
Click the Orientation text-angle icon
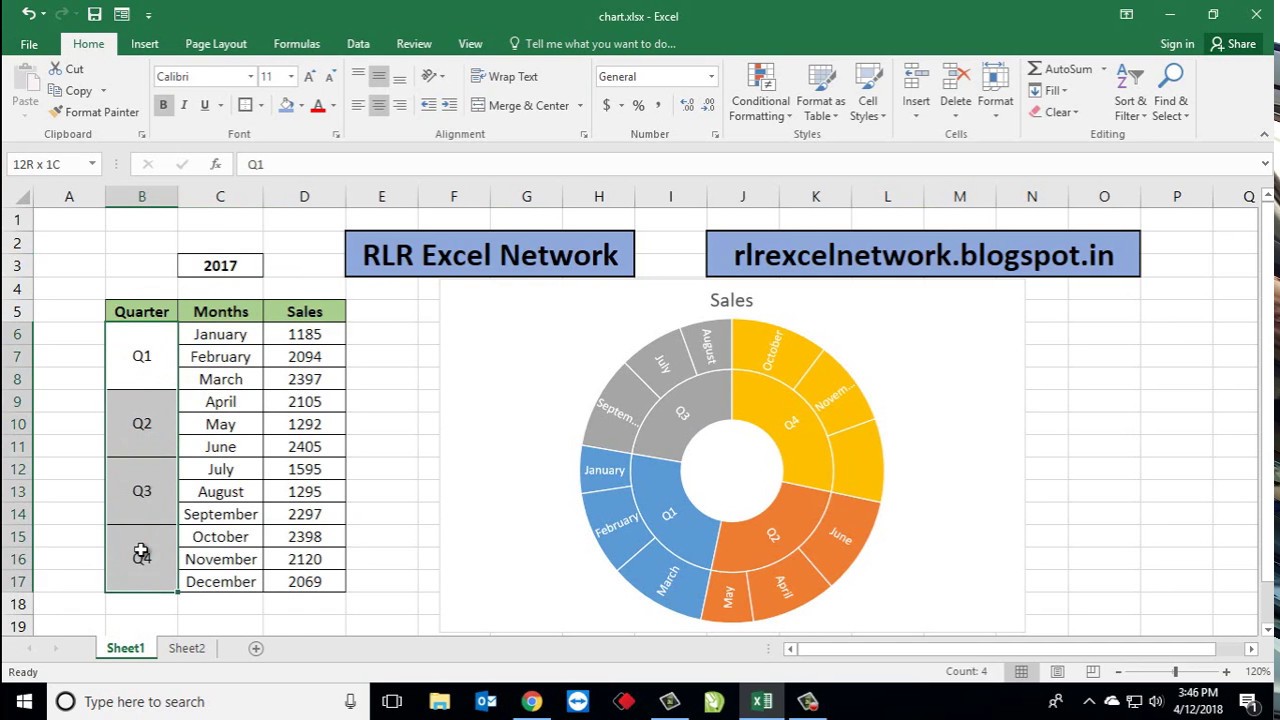coord(429,77)
